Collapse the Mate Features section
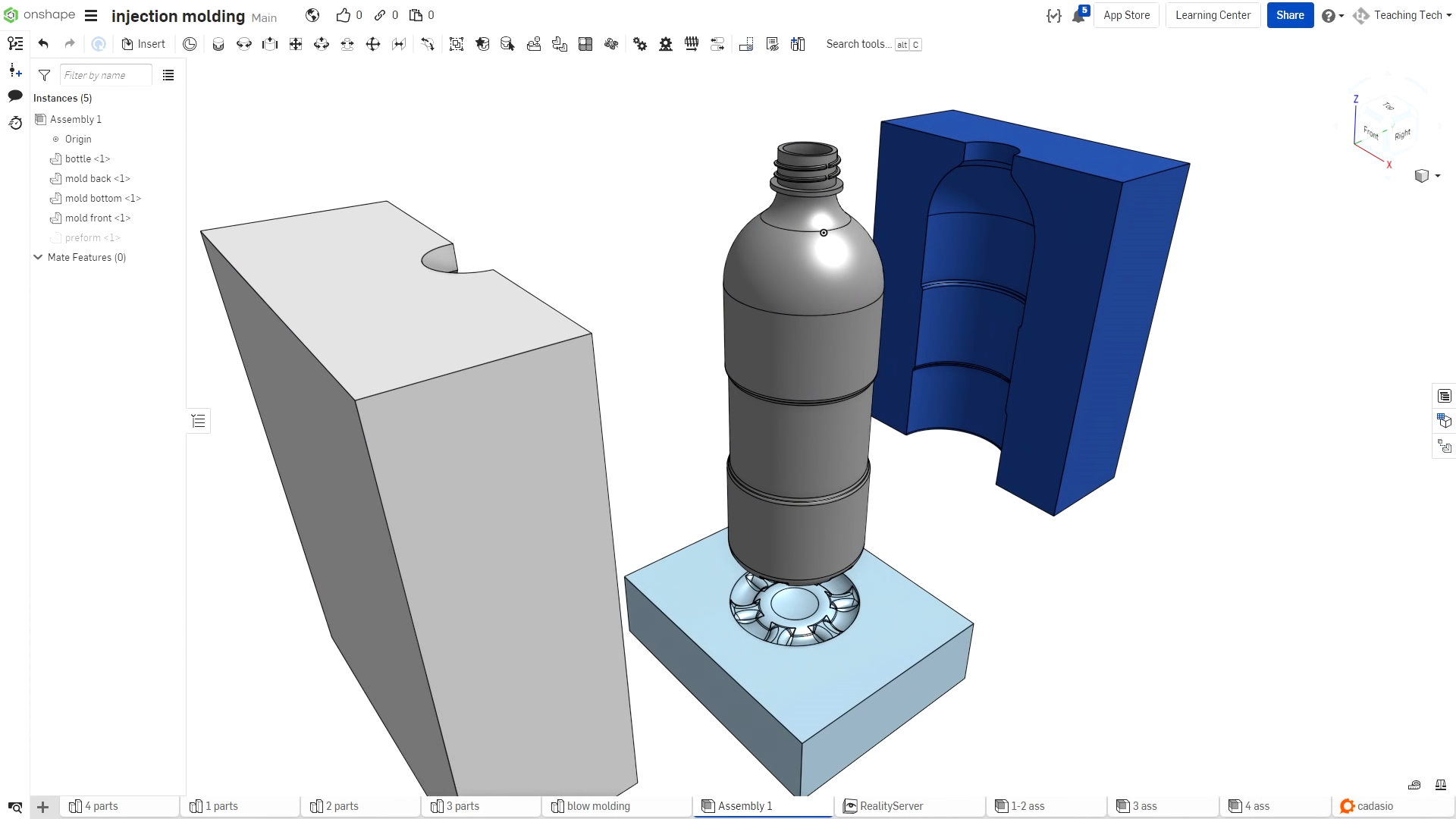This screenshot has width=1456, height=819. tap(38, 257)
